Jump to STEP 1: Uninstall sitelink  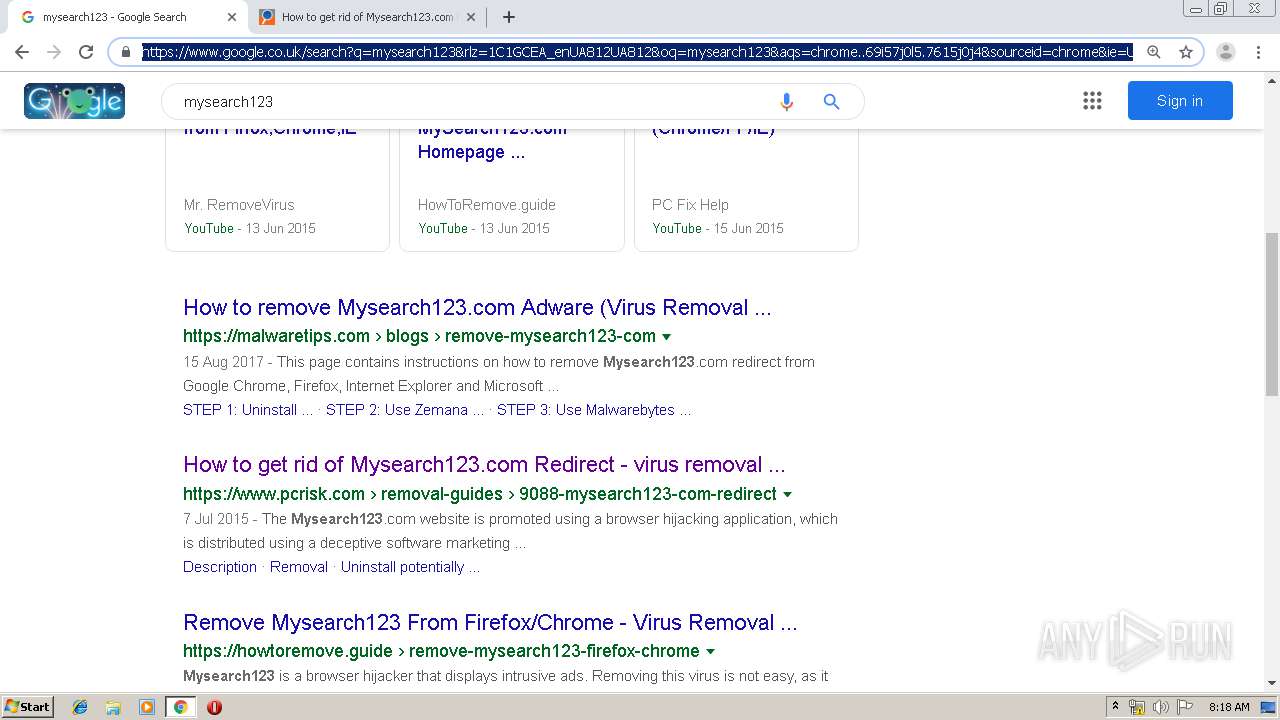click(247, 410)
